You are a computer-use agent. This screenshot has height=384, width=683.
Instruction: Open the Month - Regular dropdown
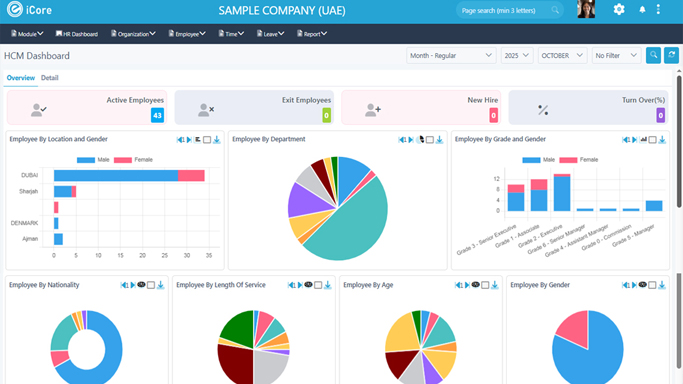451,56
